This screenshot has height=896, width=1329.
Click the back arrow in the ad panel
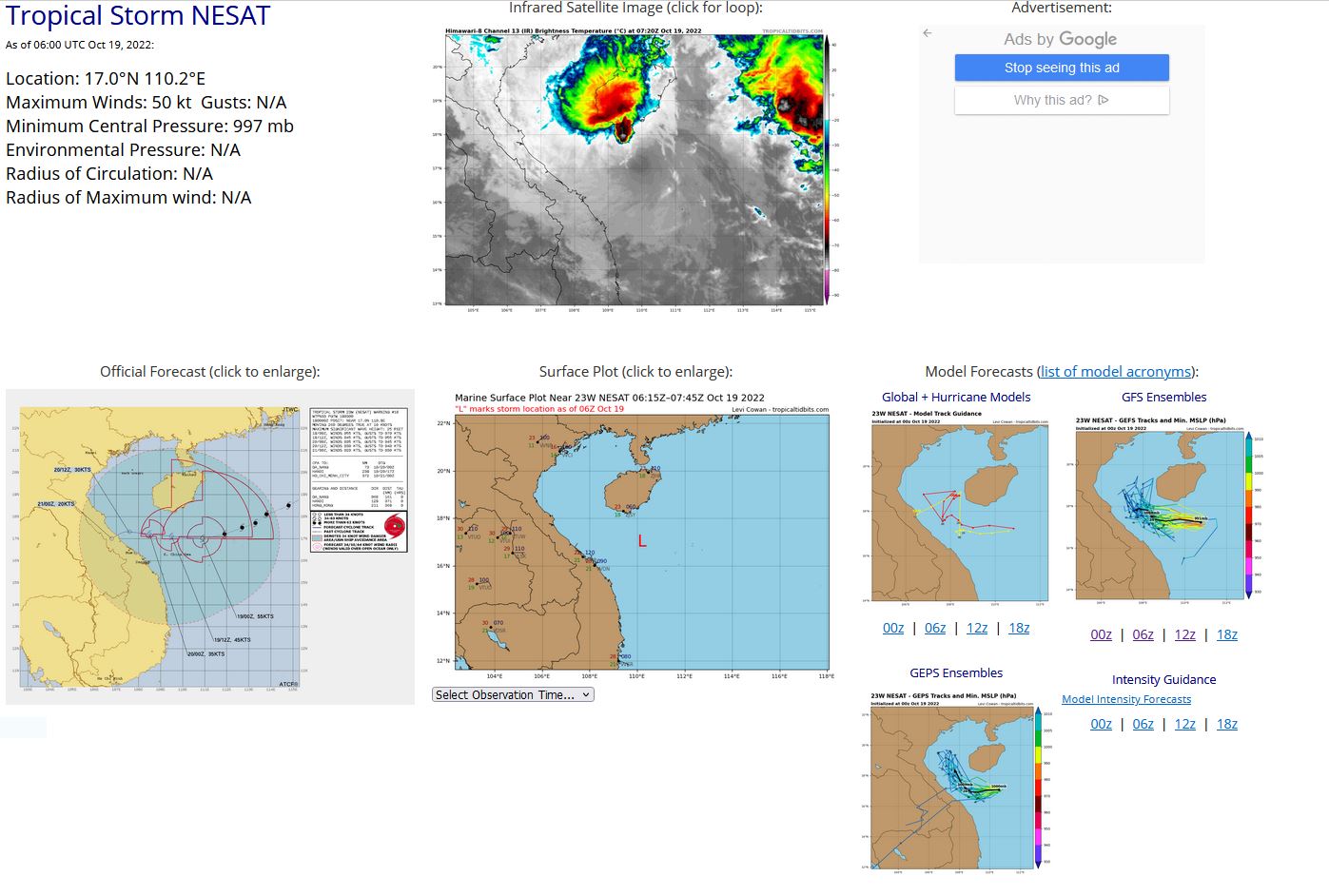click(x=927, y=33)
